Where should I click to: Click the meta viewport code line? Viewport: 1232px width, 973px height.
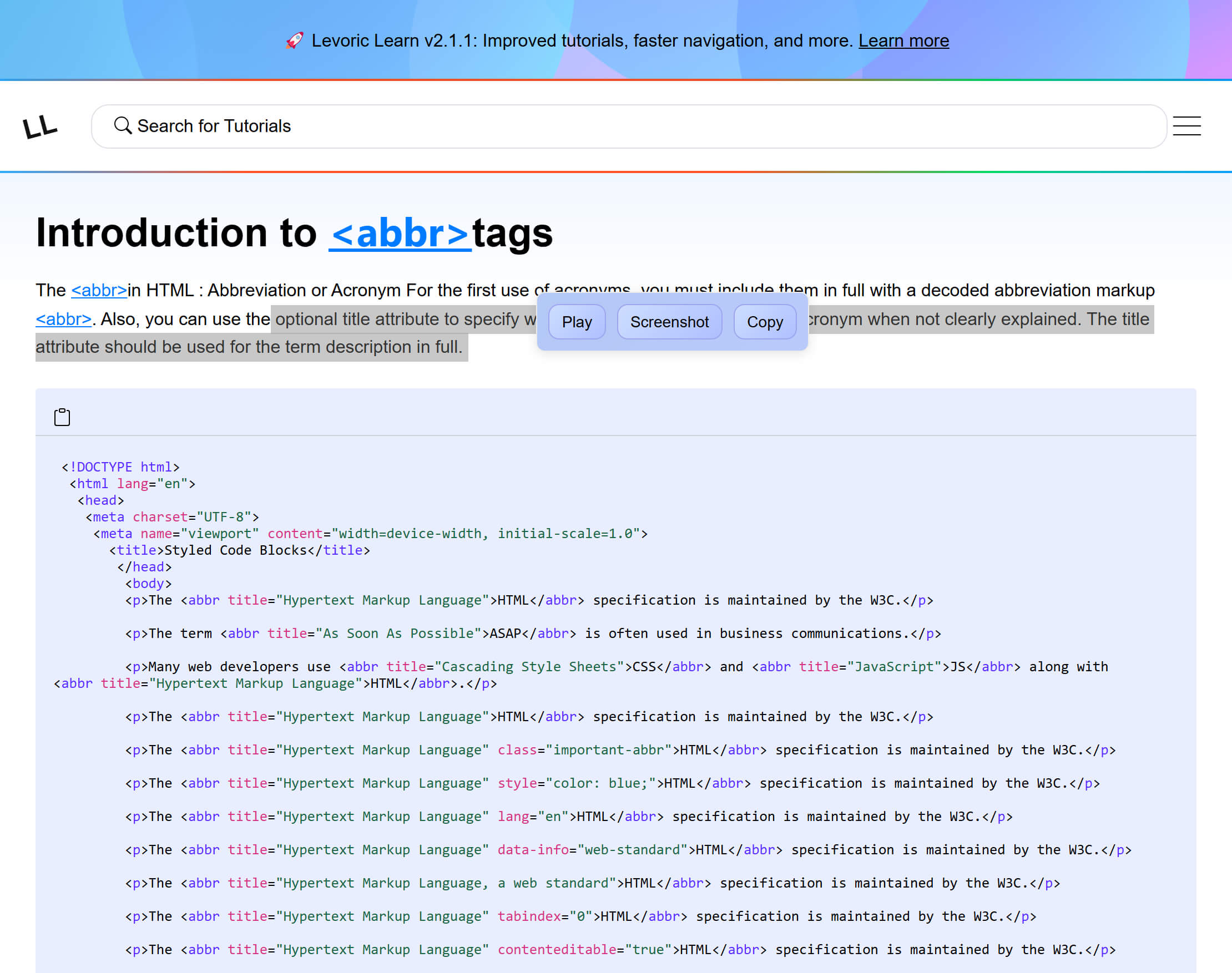click(370, 533)
